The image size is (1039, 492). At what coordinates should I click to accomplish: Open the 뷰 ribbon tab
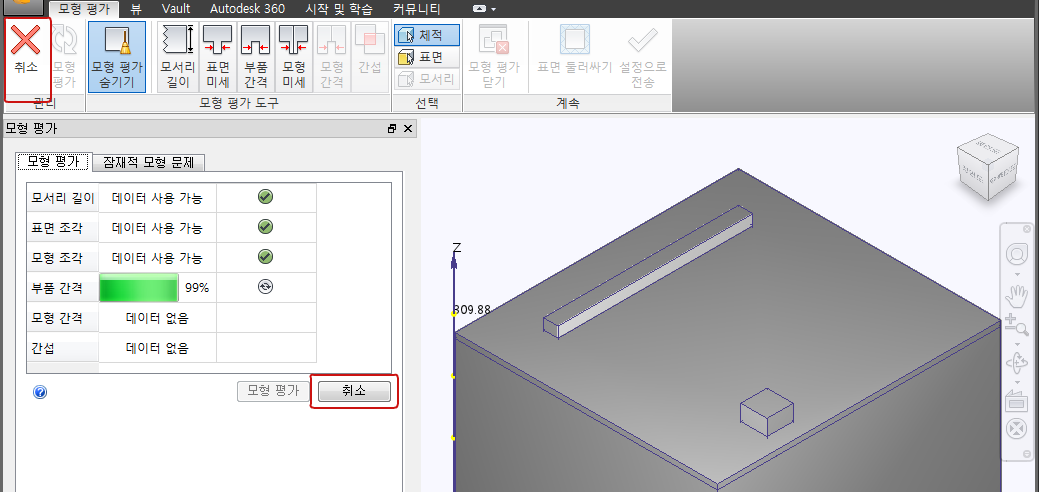pos(136,9)
